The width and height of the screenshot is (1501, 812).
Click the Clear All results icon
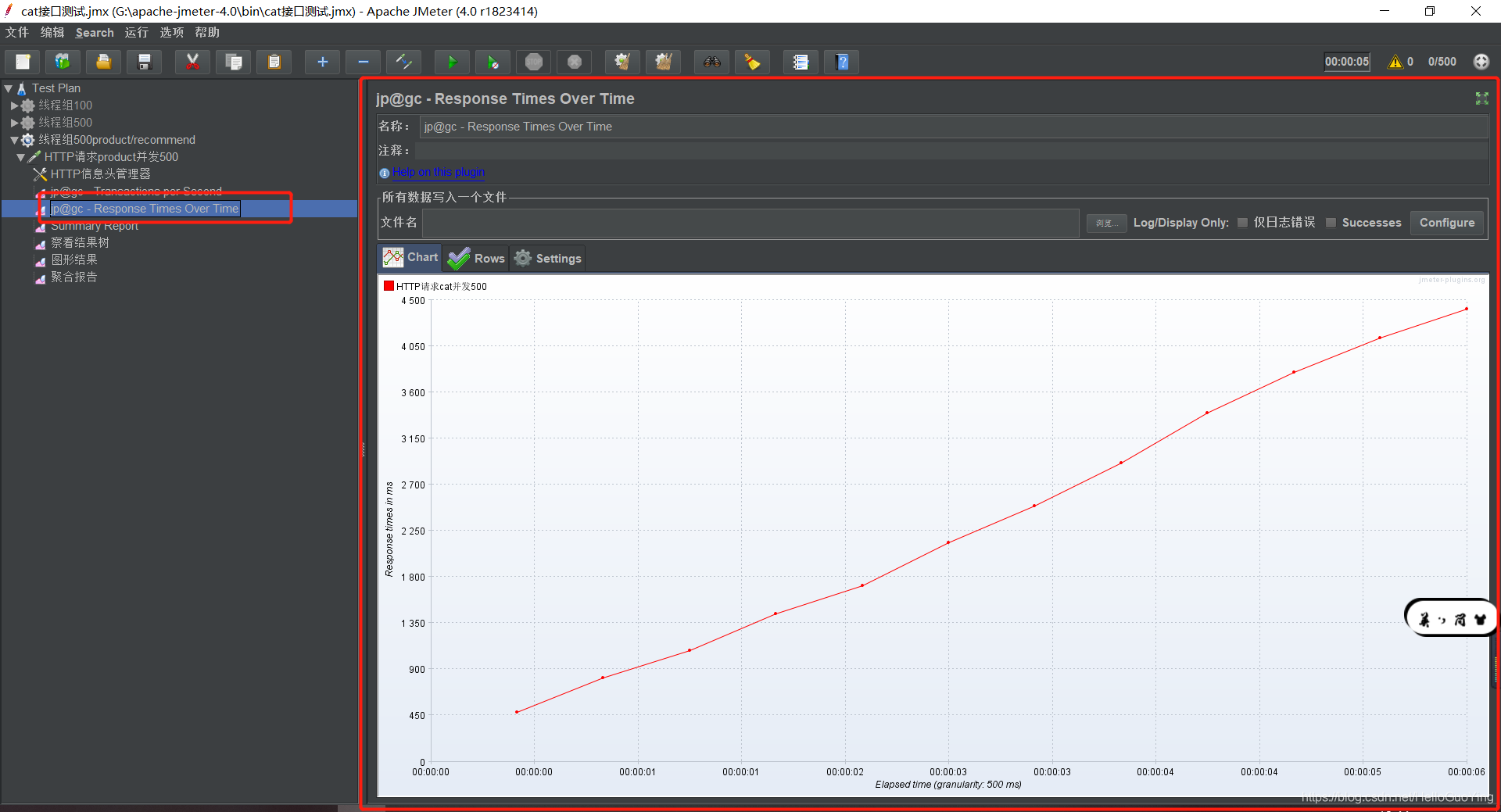tap(663, 62)
